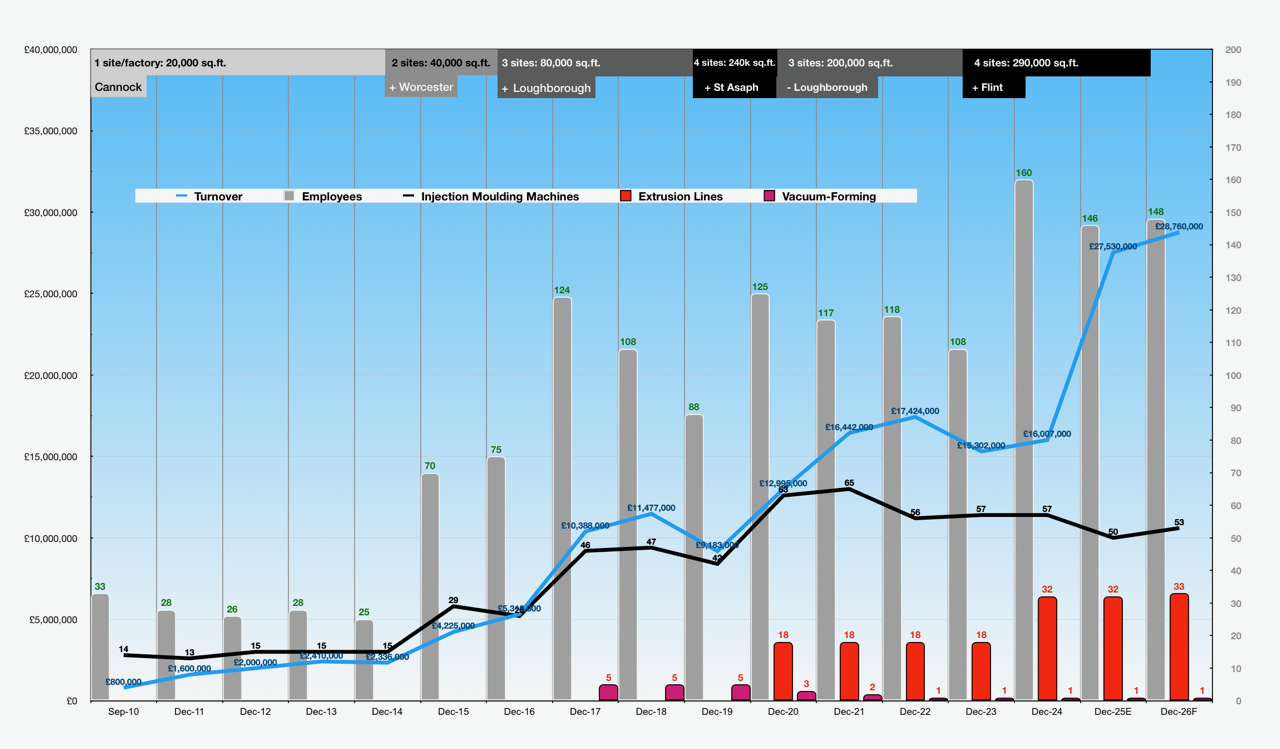Screen dimensions: 1280x749
Task: Click the £27,530,000 turnover data label
Action: (x=1113, y=246)
